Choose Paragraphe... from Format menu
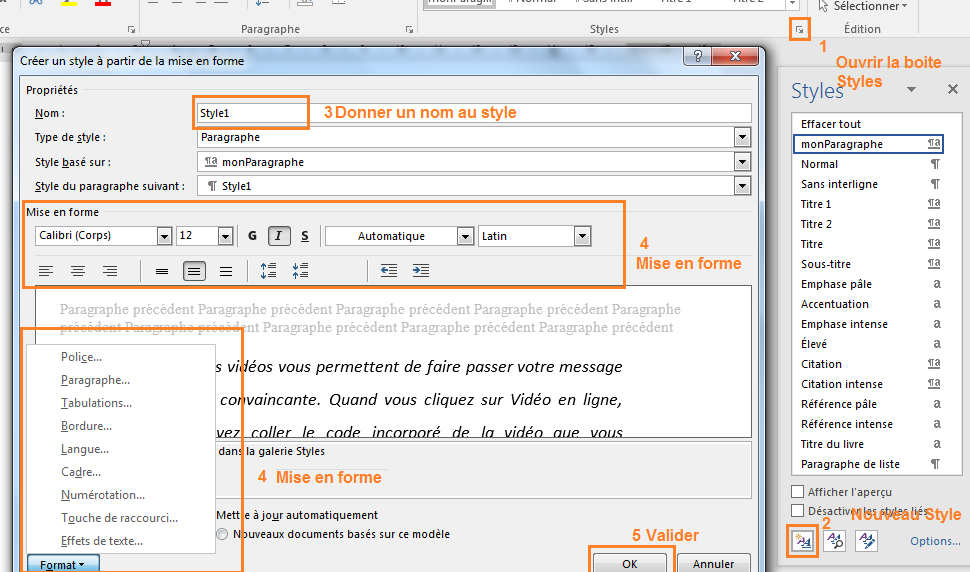970x572 pixels. (x=95, y=380)
